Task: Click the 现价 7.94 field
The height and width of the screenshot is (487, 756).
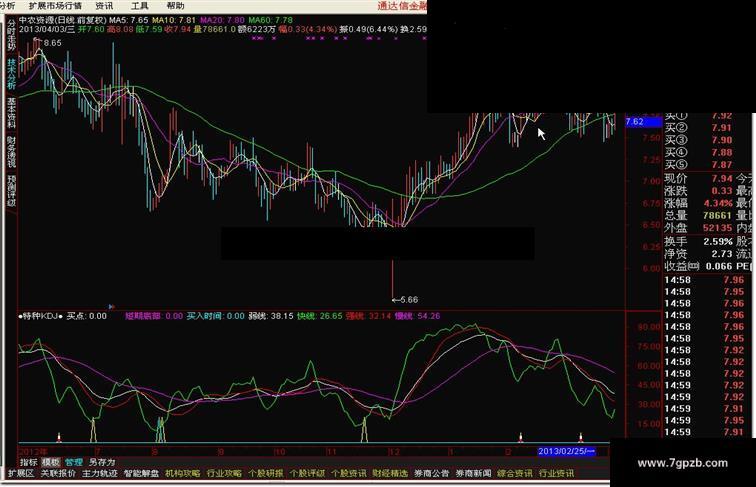Action: point(698,179)
